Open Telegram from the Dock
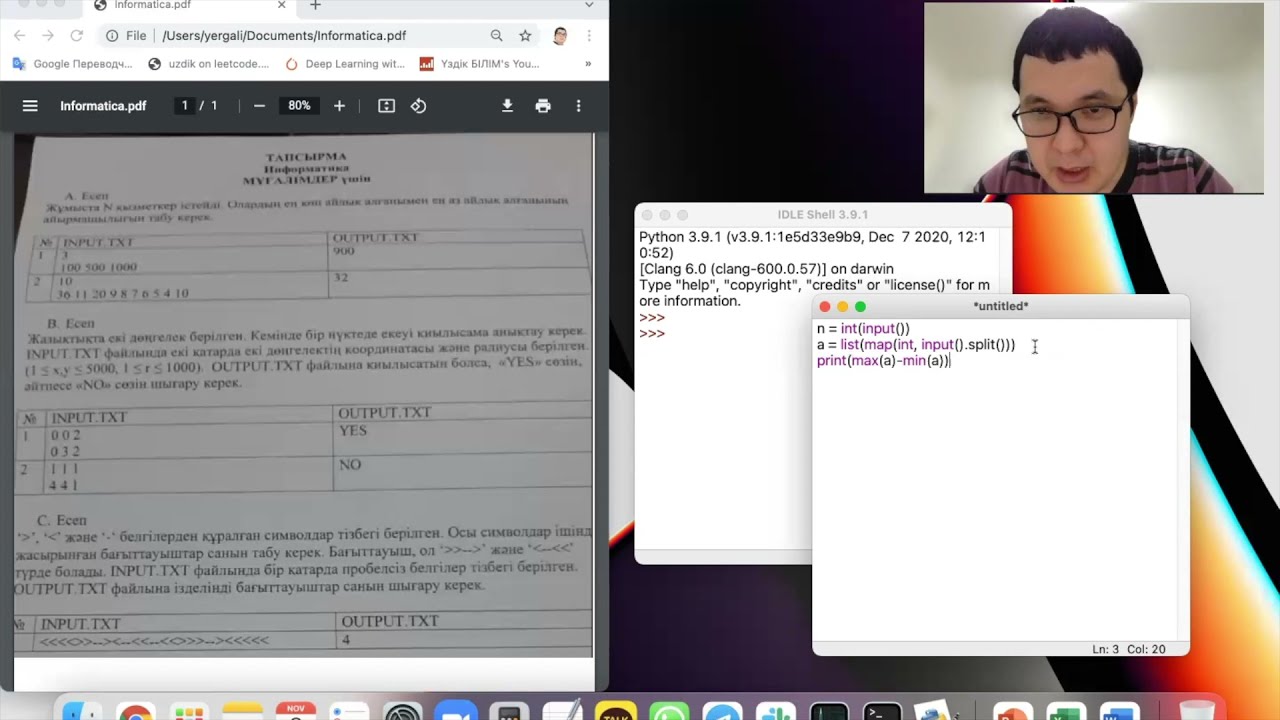This screenshot has height=720, width=1280. click(x=722, y=710)
